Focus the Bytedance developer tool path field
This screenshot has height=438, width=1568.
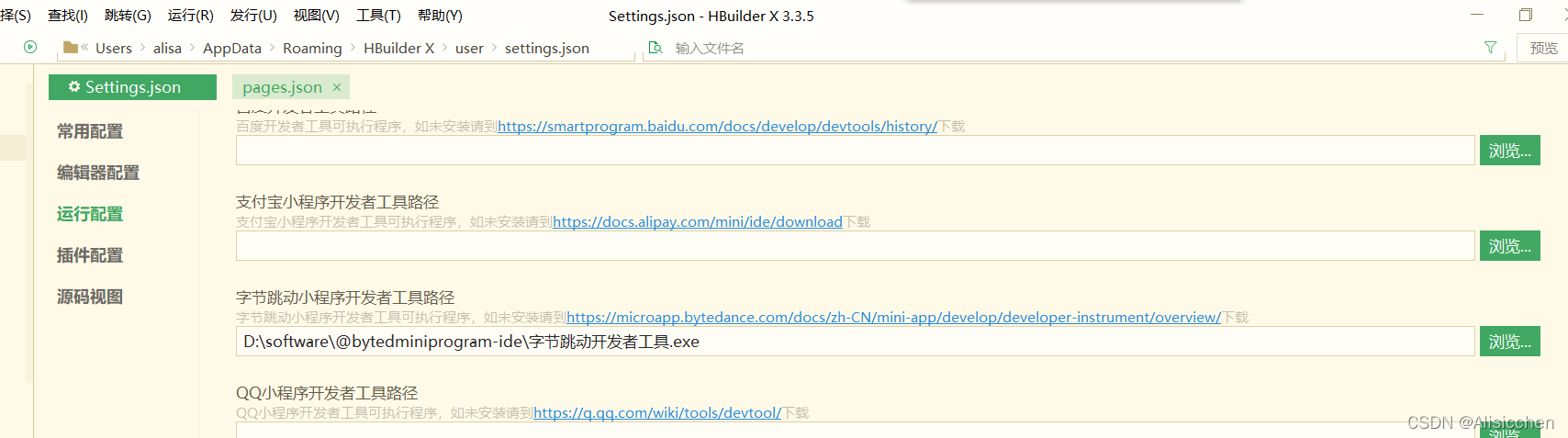coord(855,342)
